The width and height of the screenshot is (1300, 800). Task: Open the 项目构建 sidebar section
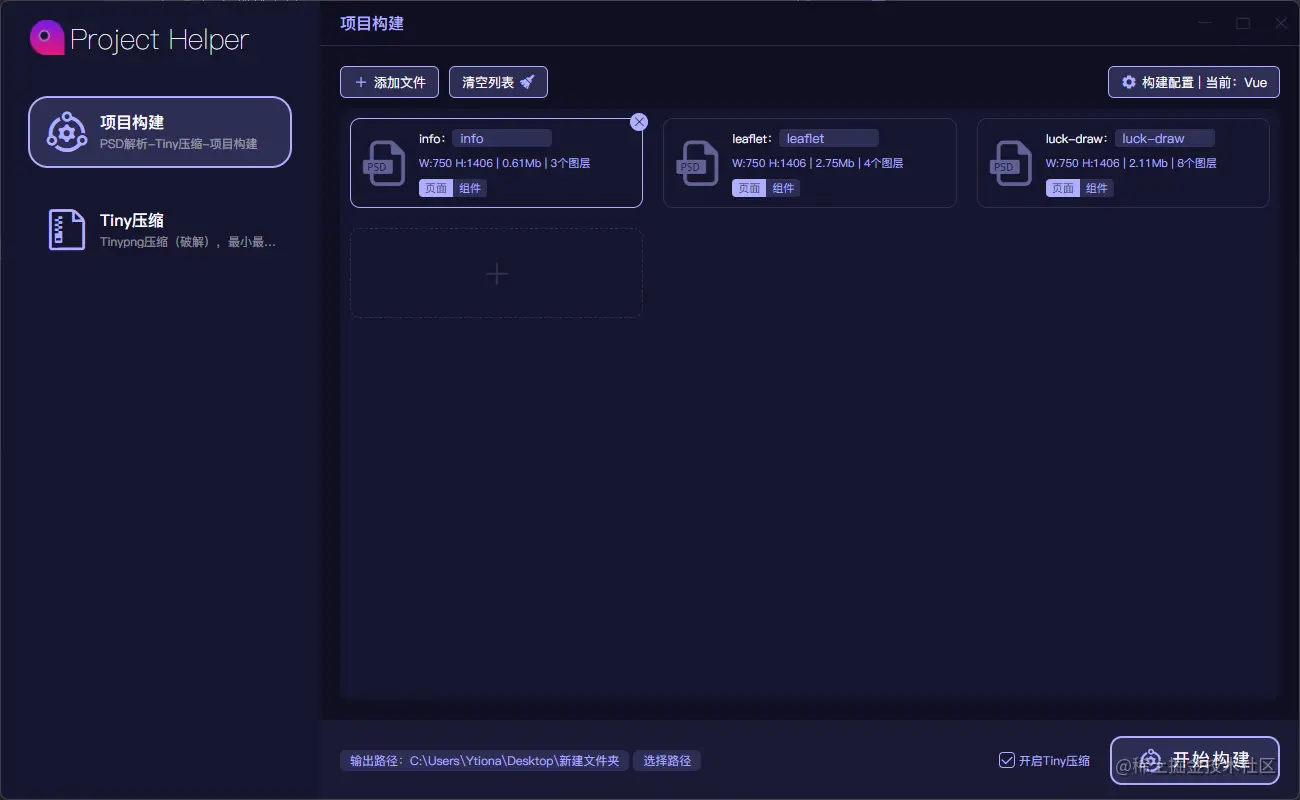pyautogui.click(x=160, y=132)
